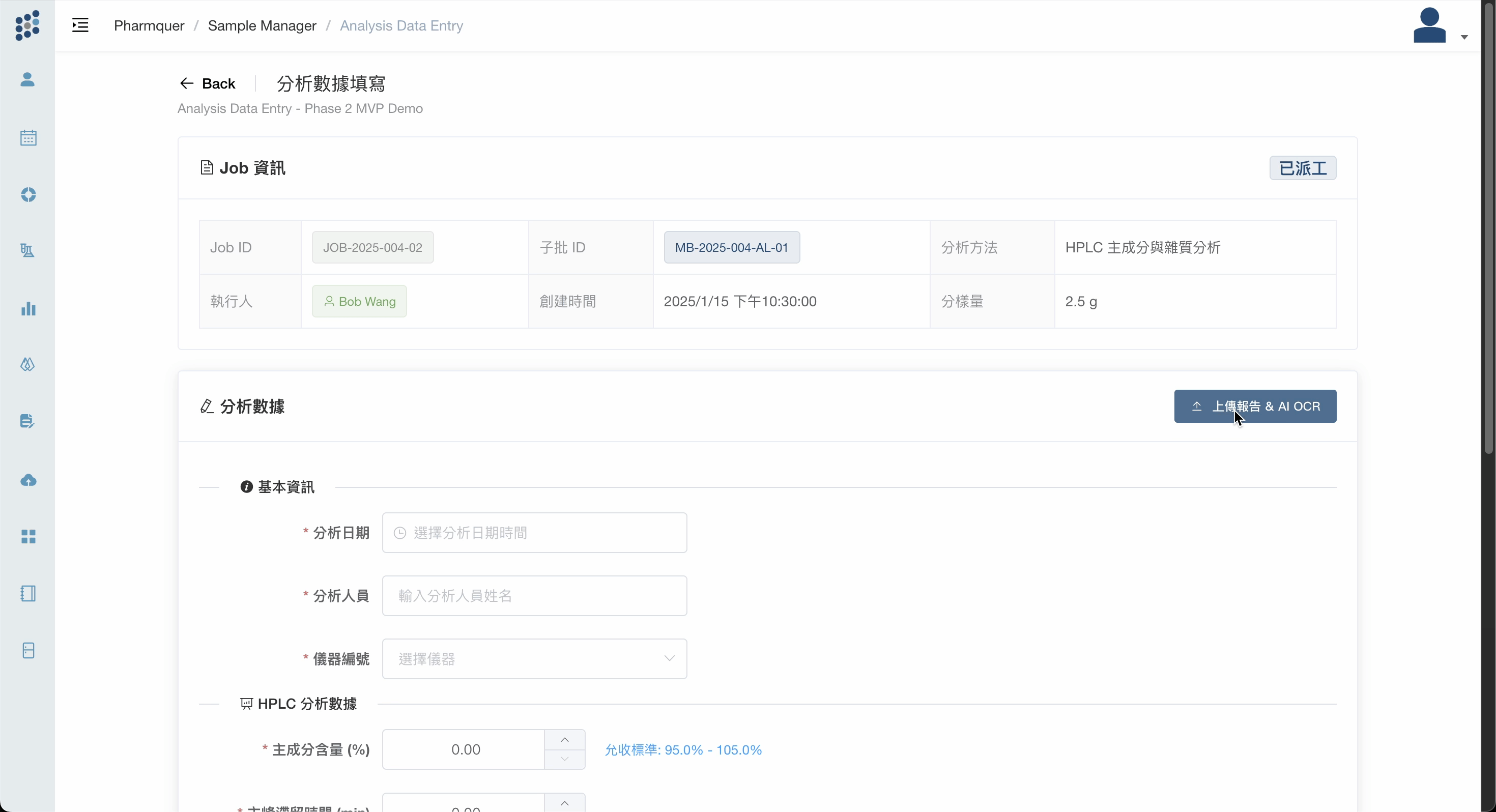This screenshot has width=1496, height=812.
Task: Click the four-square grid sidebar icon
Action: point(28,537)
